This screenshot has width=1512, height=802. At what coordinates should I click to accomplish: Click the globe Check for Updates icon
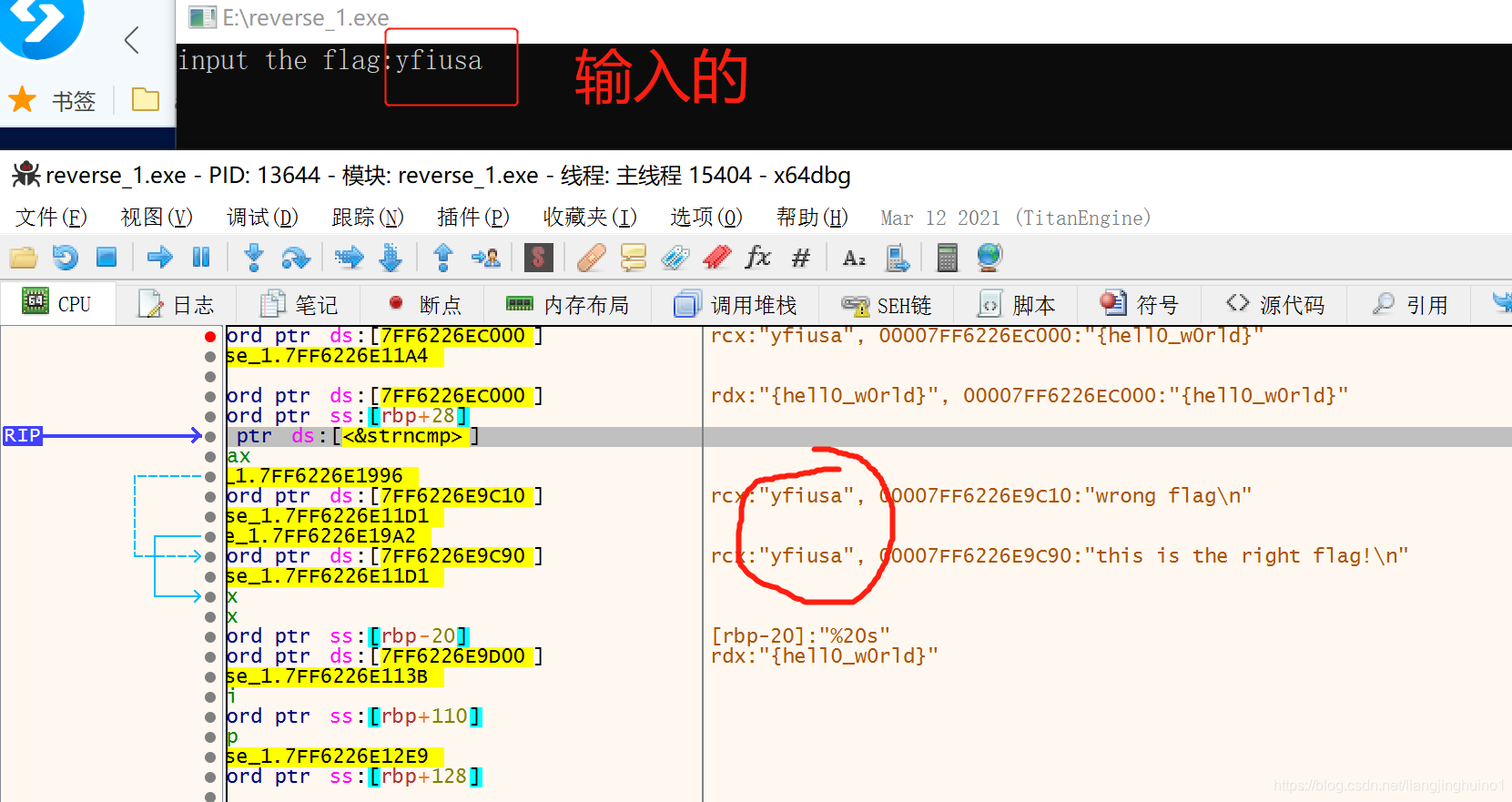point(989,258)
